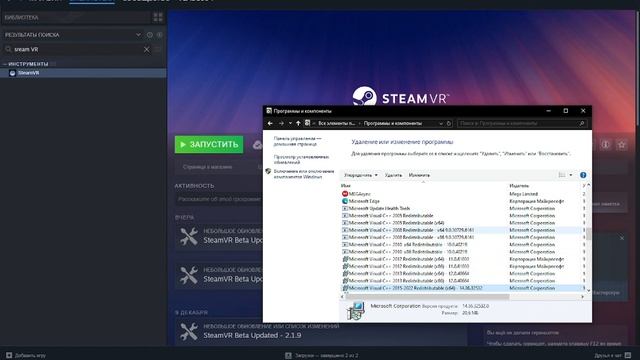The height and width of the screenshot is (360, 640).
Task: Click the MEGAsync red app icon
Action: point(345,194)
